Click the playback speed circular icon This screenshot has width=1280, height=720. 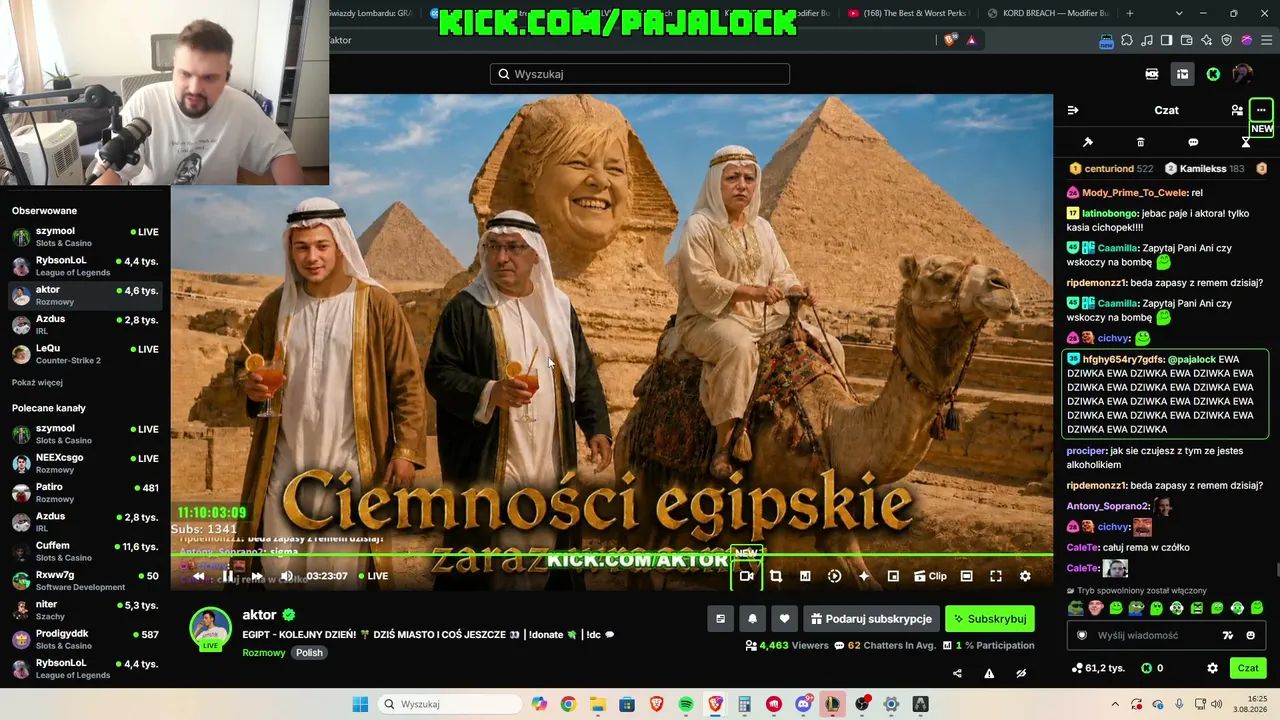click(835, 576)
